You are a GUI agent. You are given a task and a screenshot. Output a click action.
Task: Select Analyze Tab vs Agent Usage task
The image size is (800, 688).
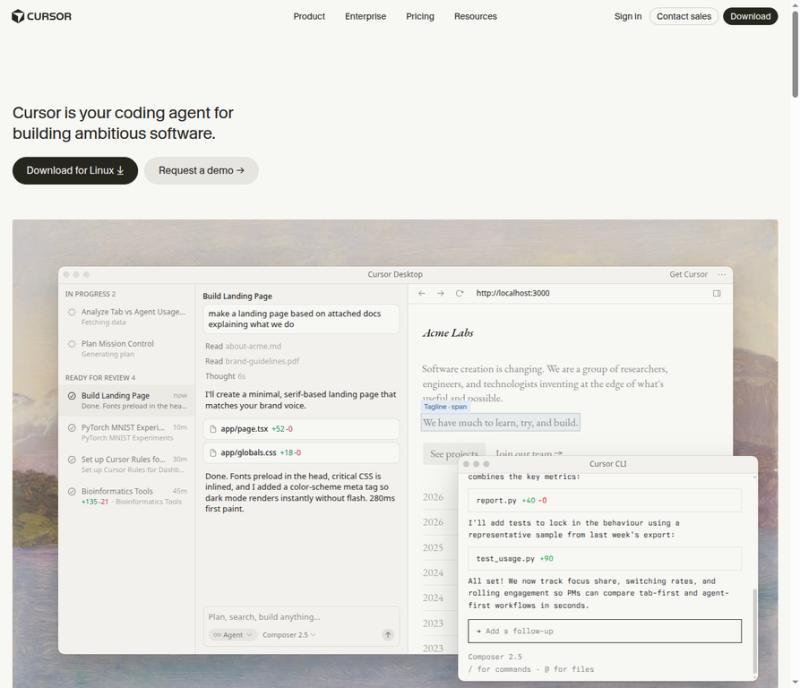click(127, 316)
